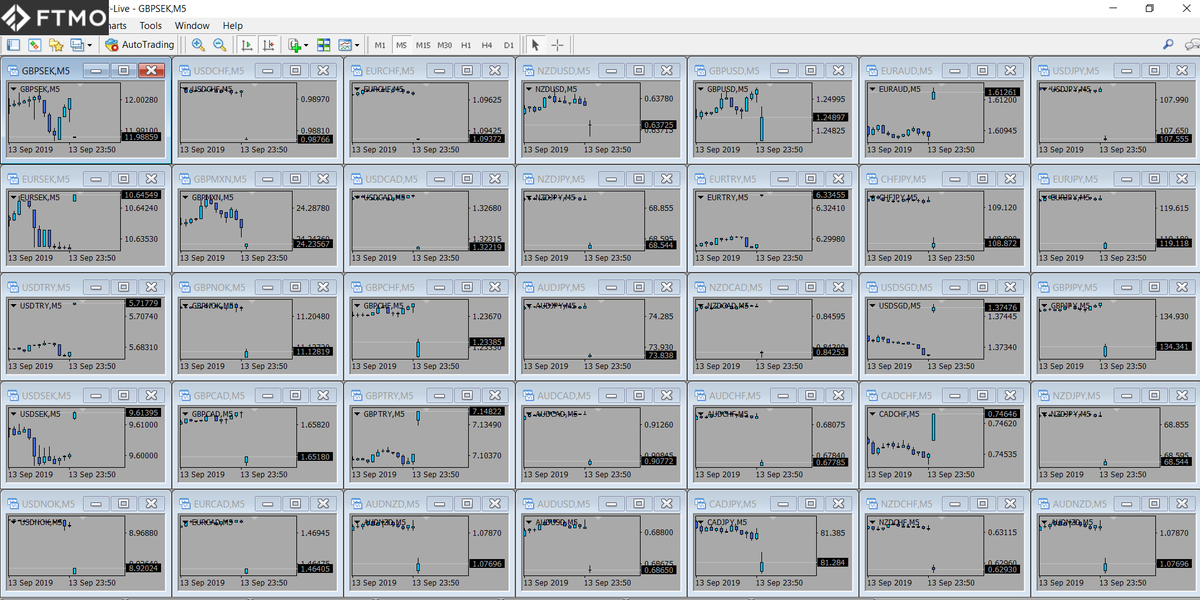The width and height of the screenshot is (1200, 600).
Task: Zoom in on the chart
Action: [x=198, y=45]
